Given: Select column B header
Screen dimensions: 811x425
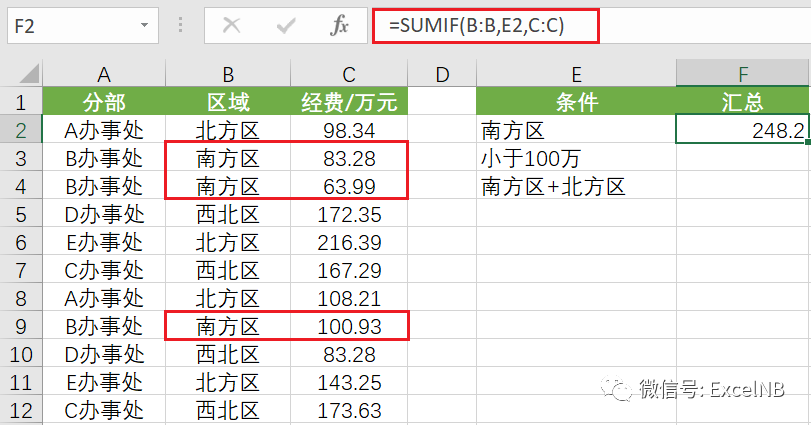Looking at the screenshot, I should point(228,74).
